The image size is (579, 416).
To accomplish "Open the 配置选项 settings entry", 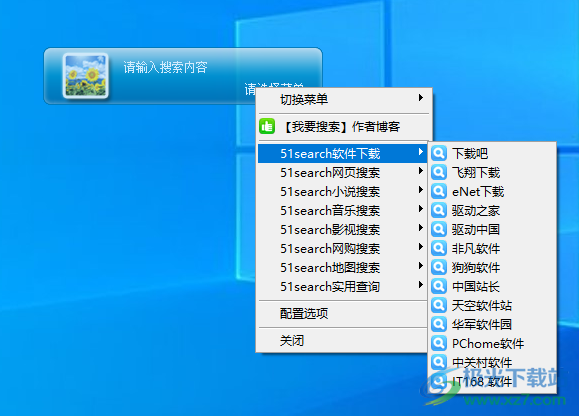I will click(343, 314).
